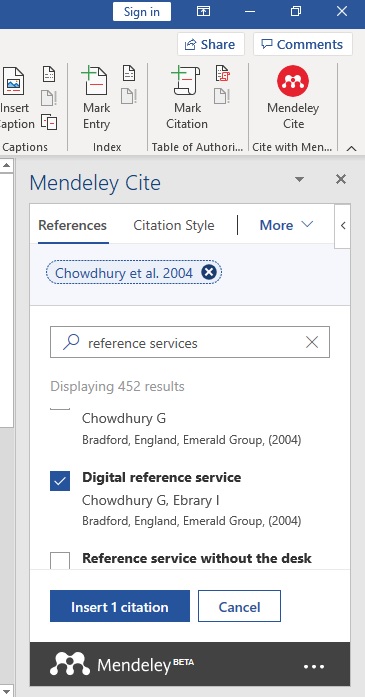Click the Cross-reference icon in Captions
365x697 pixels.
pos(49,122)
